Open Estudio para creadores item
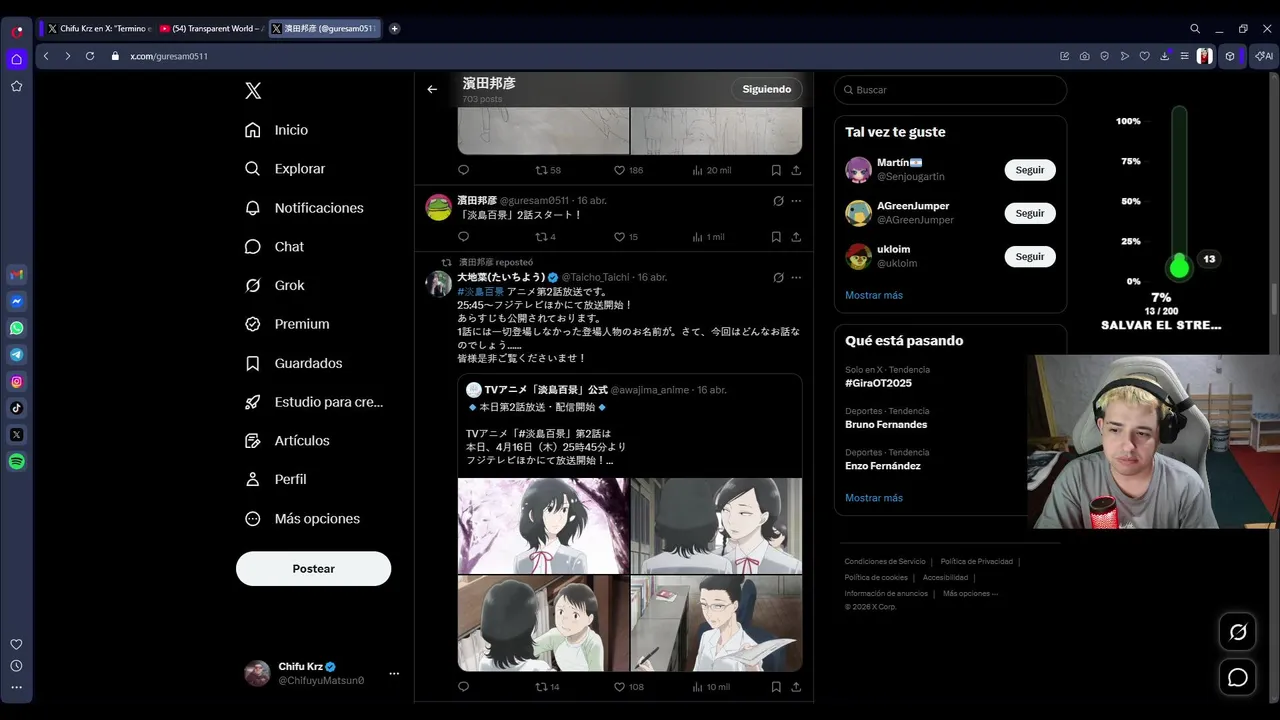The width and height of the screenshot is (1280, 720). click(315, 402)
